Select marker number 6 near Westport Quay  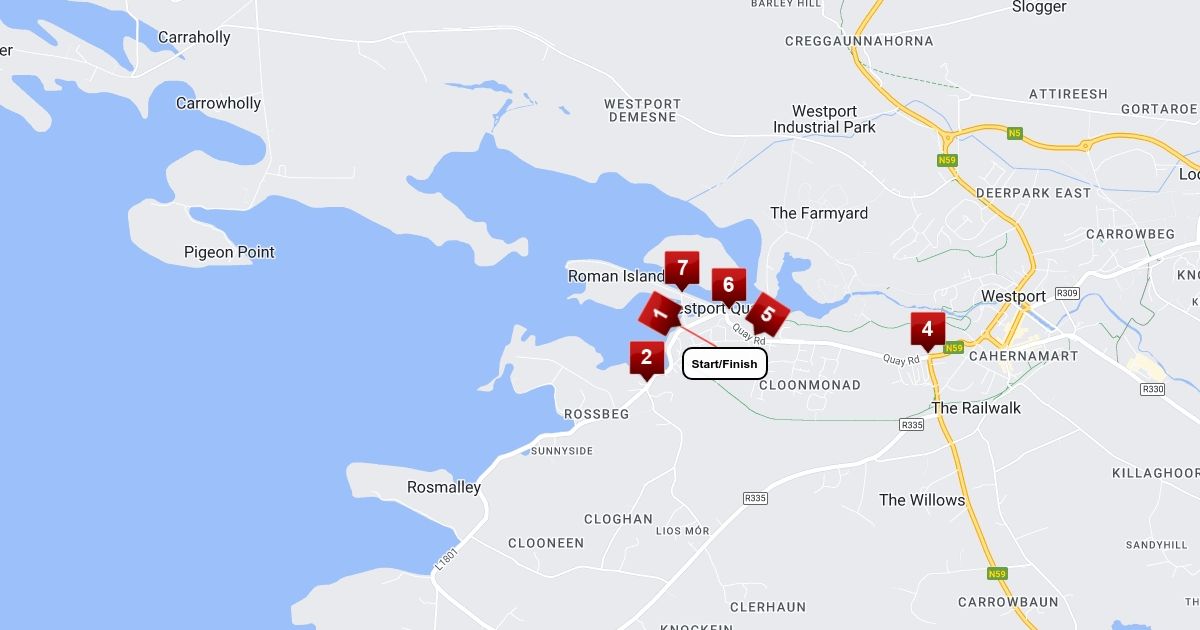pos(728,286)
